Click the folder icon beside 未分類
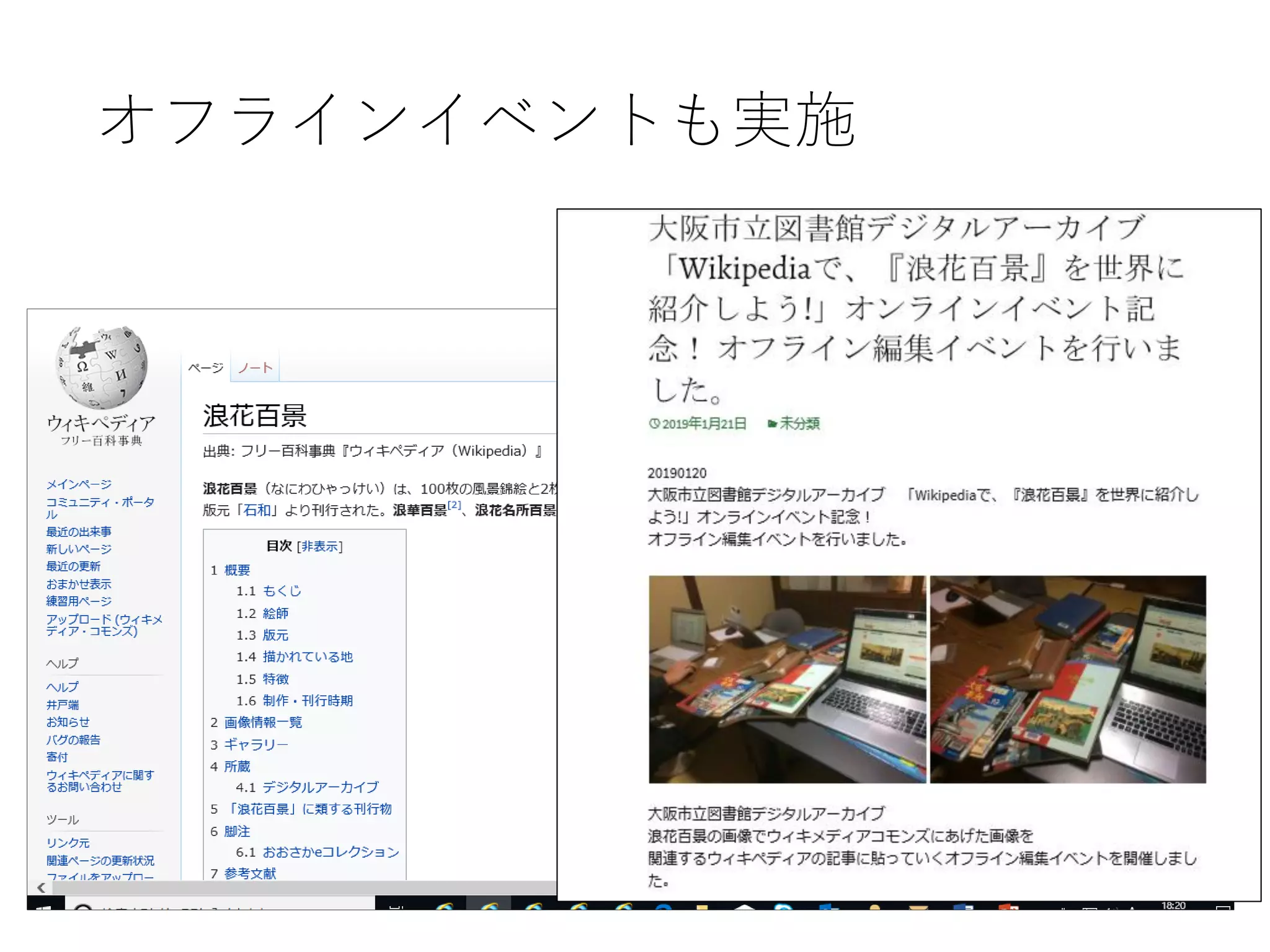 772,424
